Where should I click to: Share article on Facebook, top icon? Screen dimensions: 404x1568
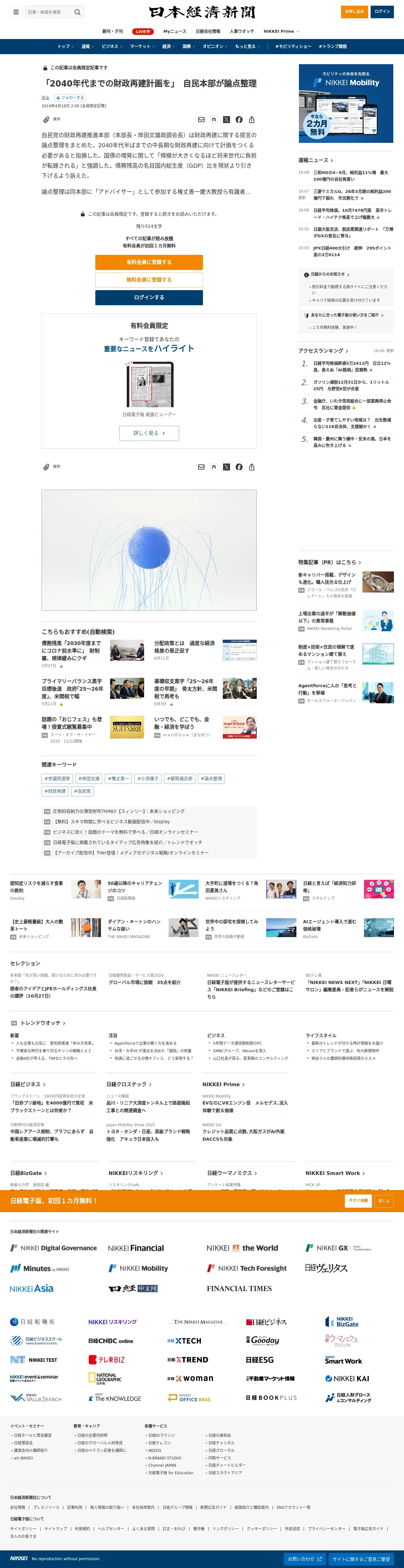point(239,120)
